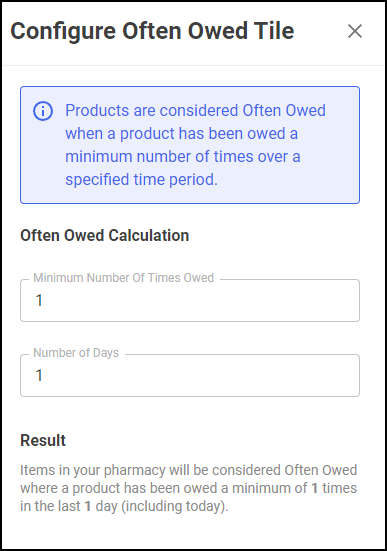The height and width of the screenshot is (551, 387).
Task: Click the 'specified time period.' banner line
Action: [141, 180]
